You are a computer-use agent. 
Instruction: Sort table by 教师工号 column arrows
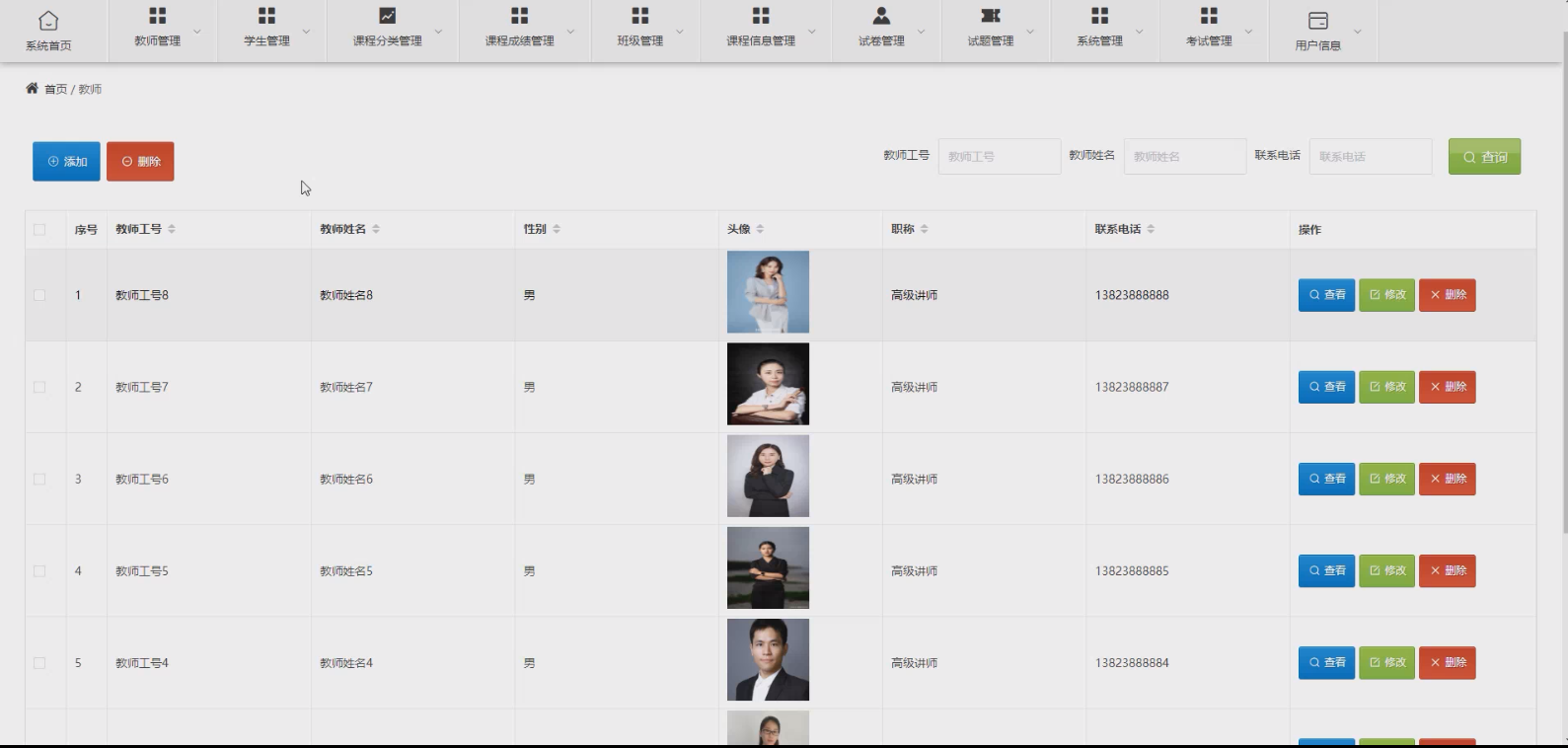click(x=172, y=229)
